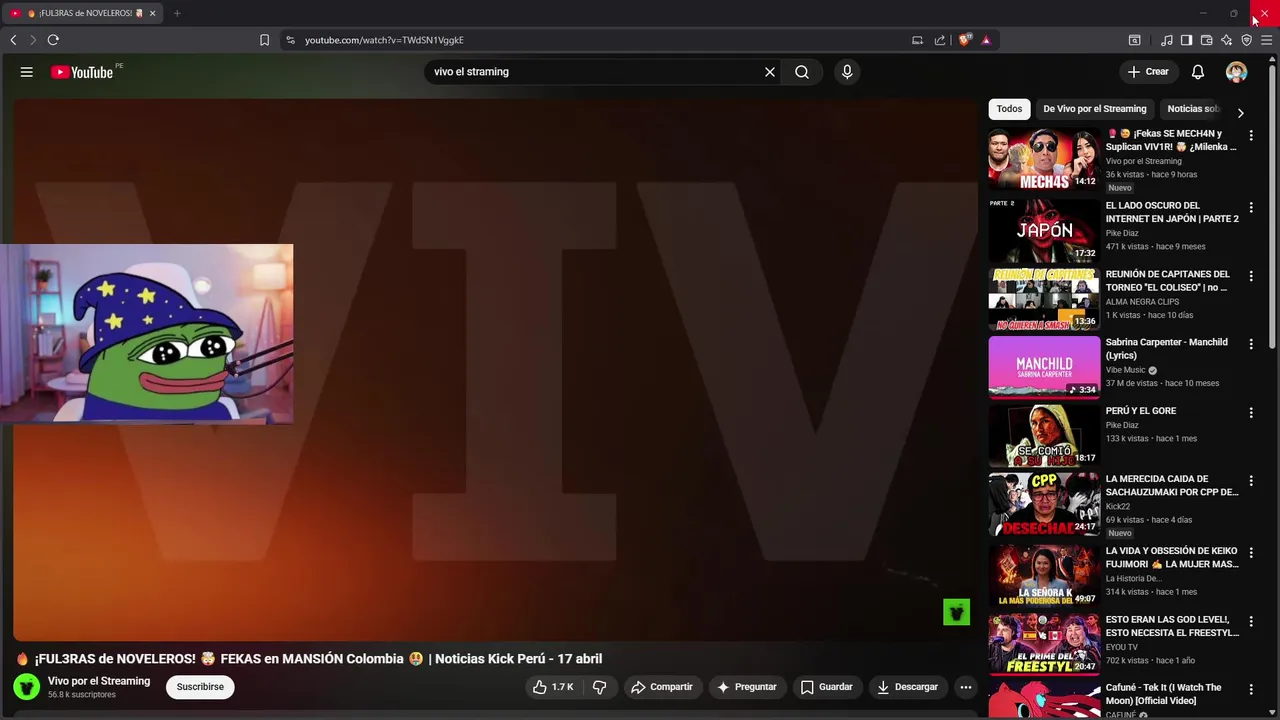Screen dimensions: 1280x720
Task: Click the browser forward arrow
Action: coord(33,40)
